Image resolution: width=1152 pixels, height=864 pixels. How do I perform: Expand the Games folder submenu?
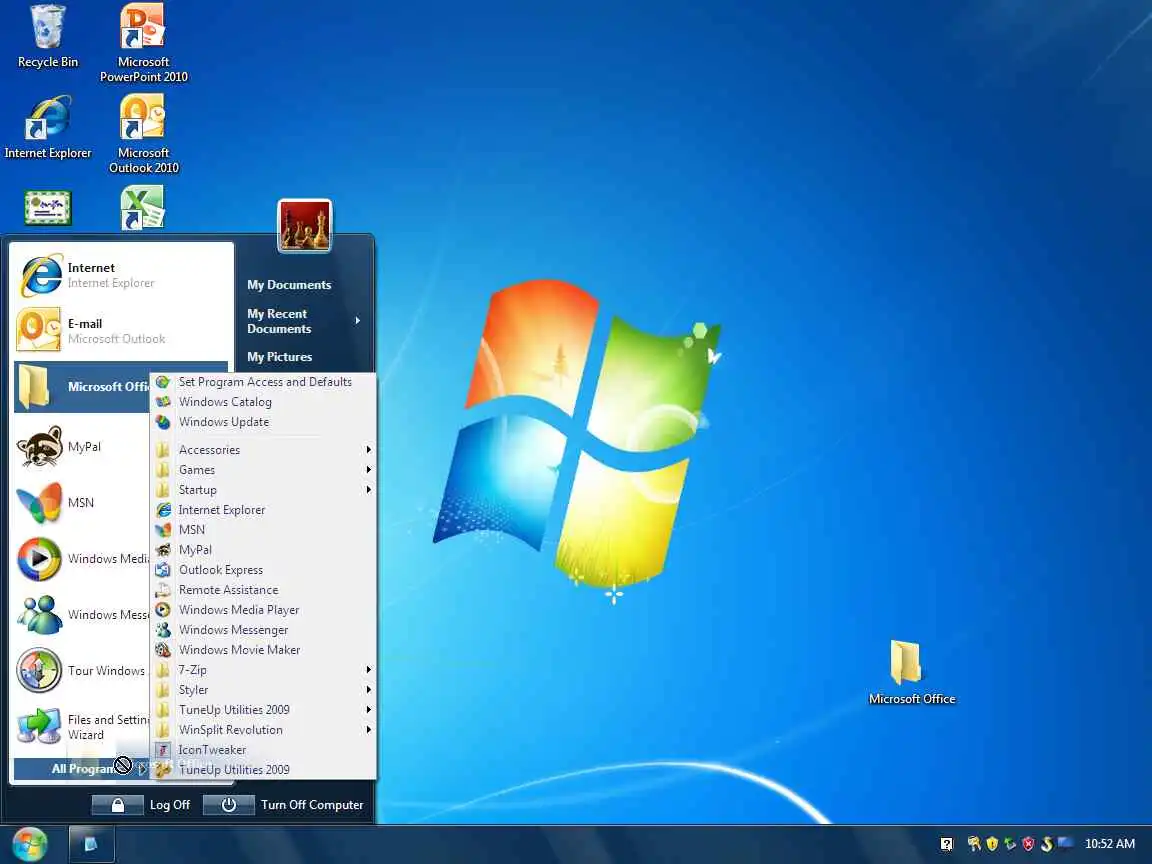click(264, 469)
